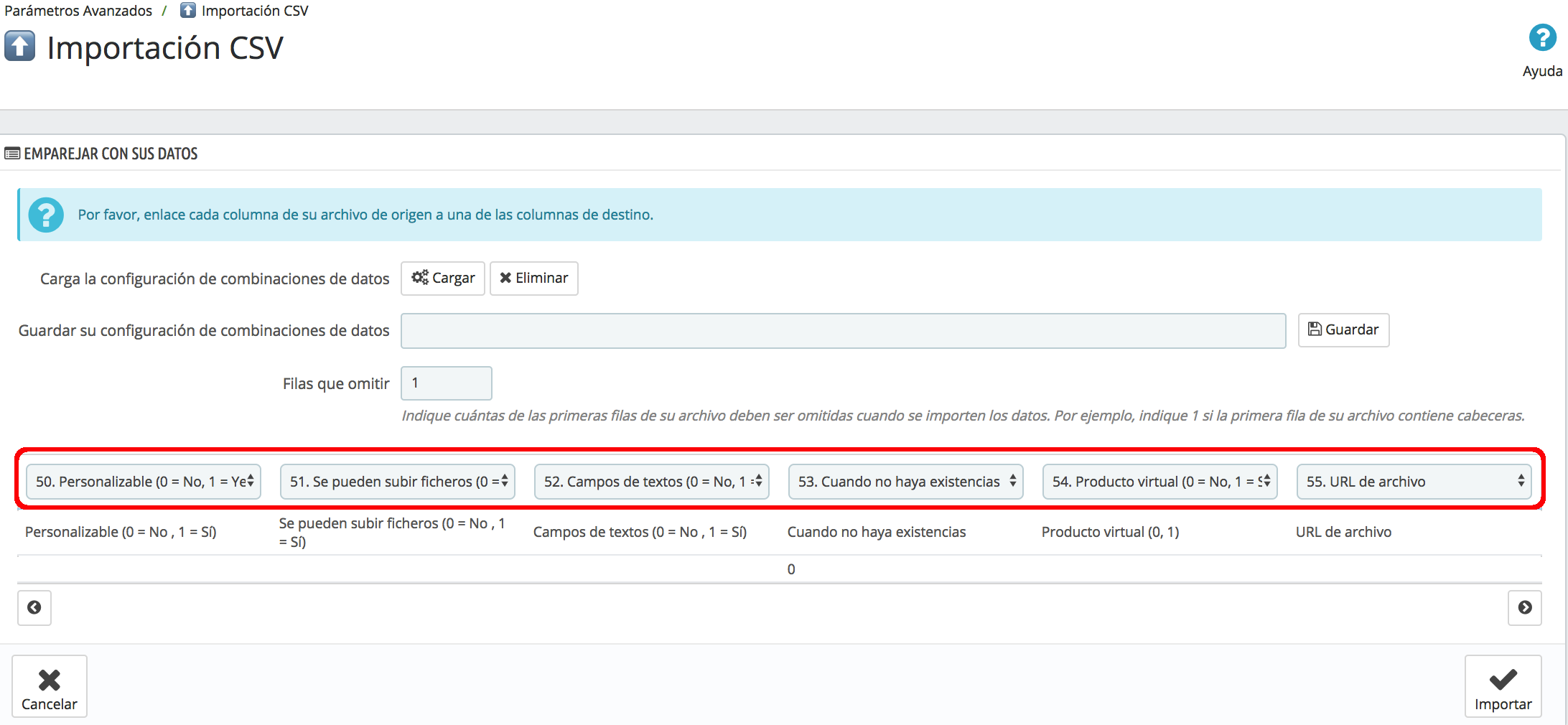The image size is (1568, 725).
Task: Open the '51. Se pueden subir ficheros' dropdown
Action: (398, 482)
